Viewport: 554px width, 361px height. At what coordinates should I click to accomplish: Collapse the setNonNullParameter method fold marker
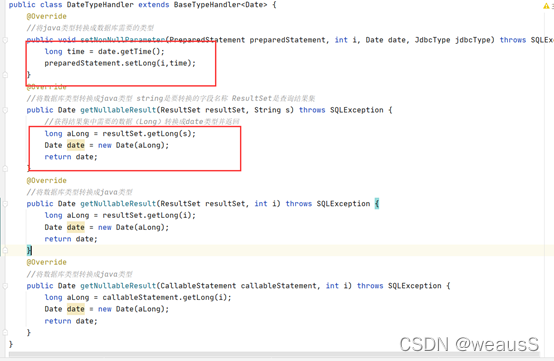[5, 40]
